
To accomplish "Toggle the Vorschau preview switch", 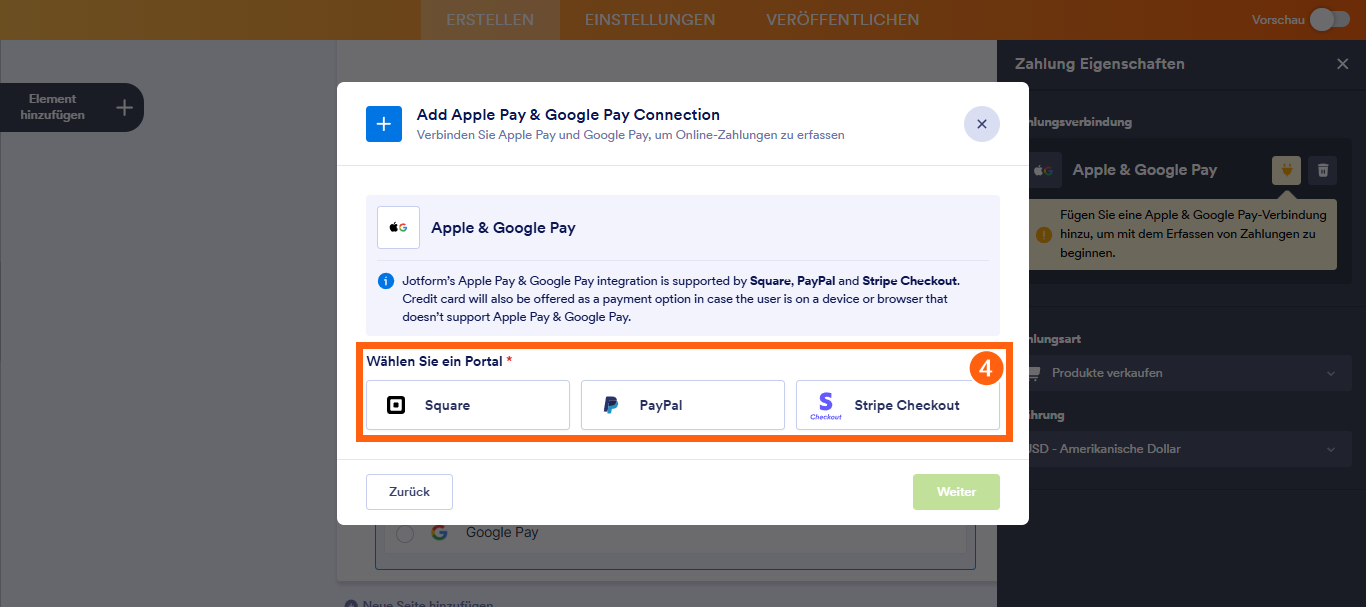I will [x=1329, y=20].
